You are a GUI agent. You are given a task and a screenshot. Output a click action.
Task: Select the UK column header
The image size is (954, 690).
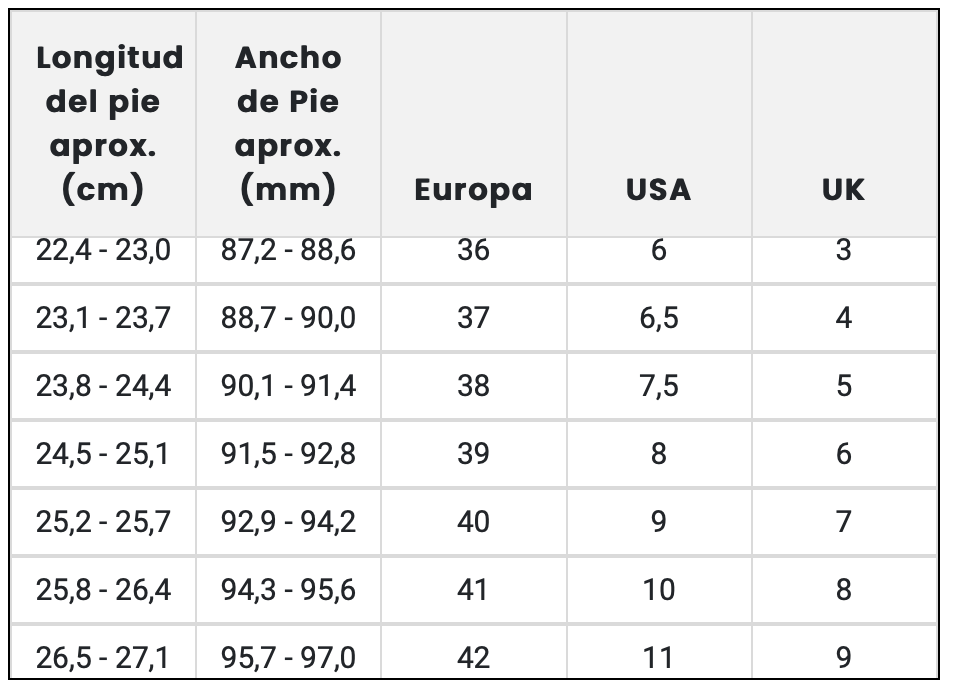(x=843, y=190)
